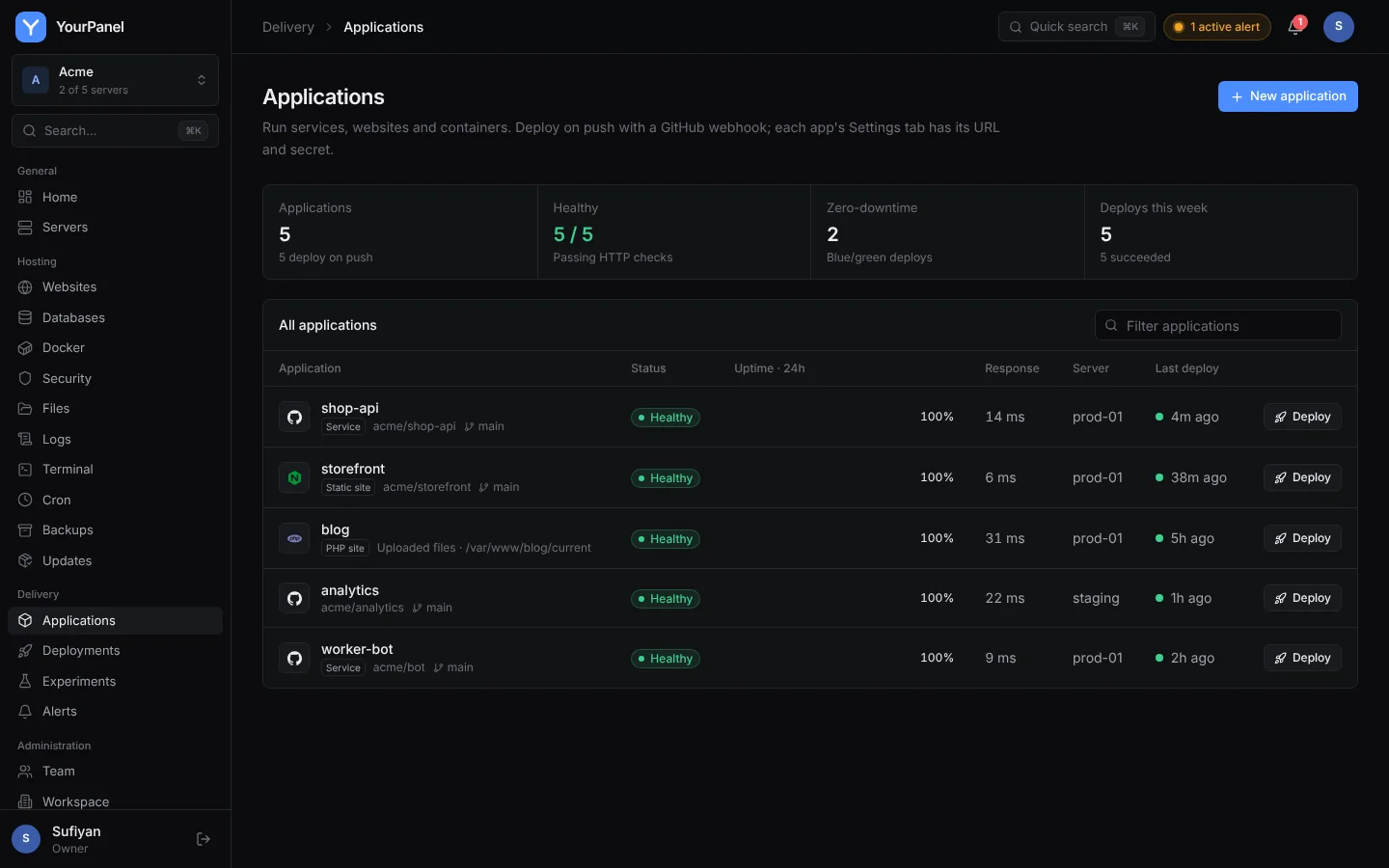This screenshot has height=868, width=1389.
Task: Deploy the analytics application
Action: (x=1302, y=598)
